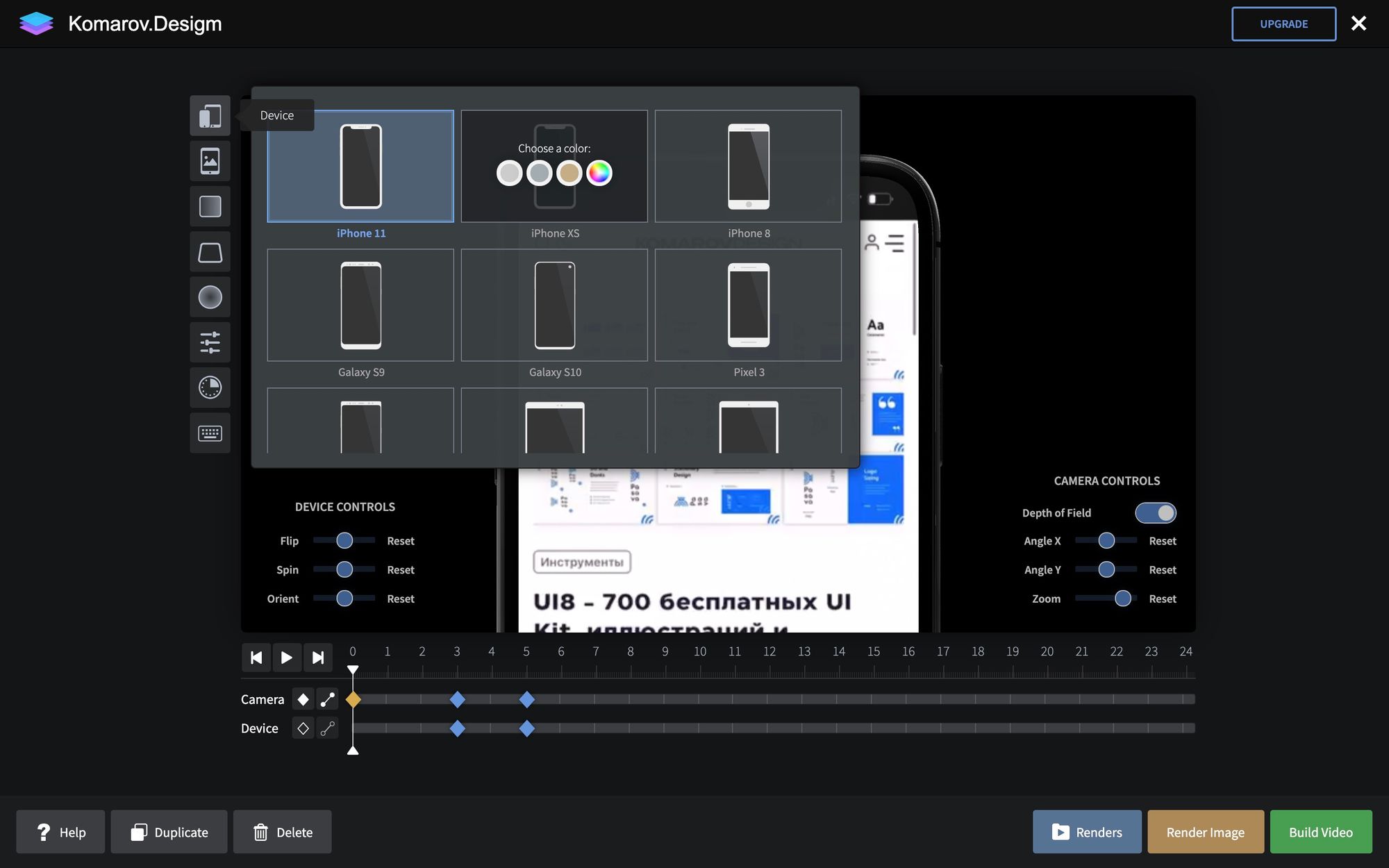Select the iPhone 8 device thumbnail
This screenshot has height=868, width=1389.
click(748, 166)
